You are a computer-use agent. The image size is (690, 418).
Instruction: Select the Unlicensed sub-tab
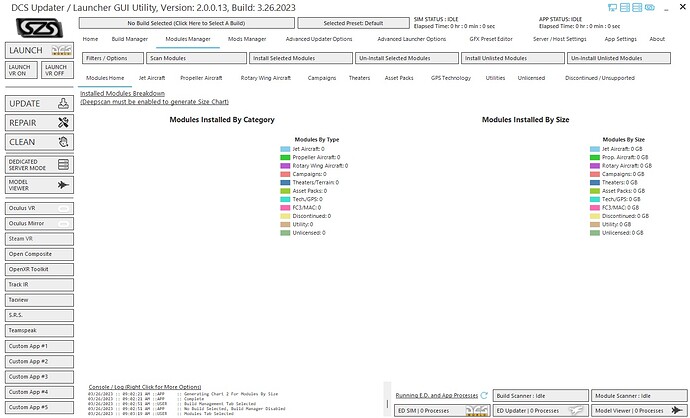[531, 78]
